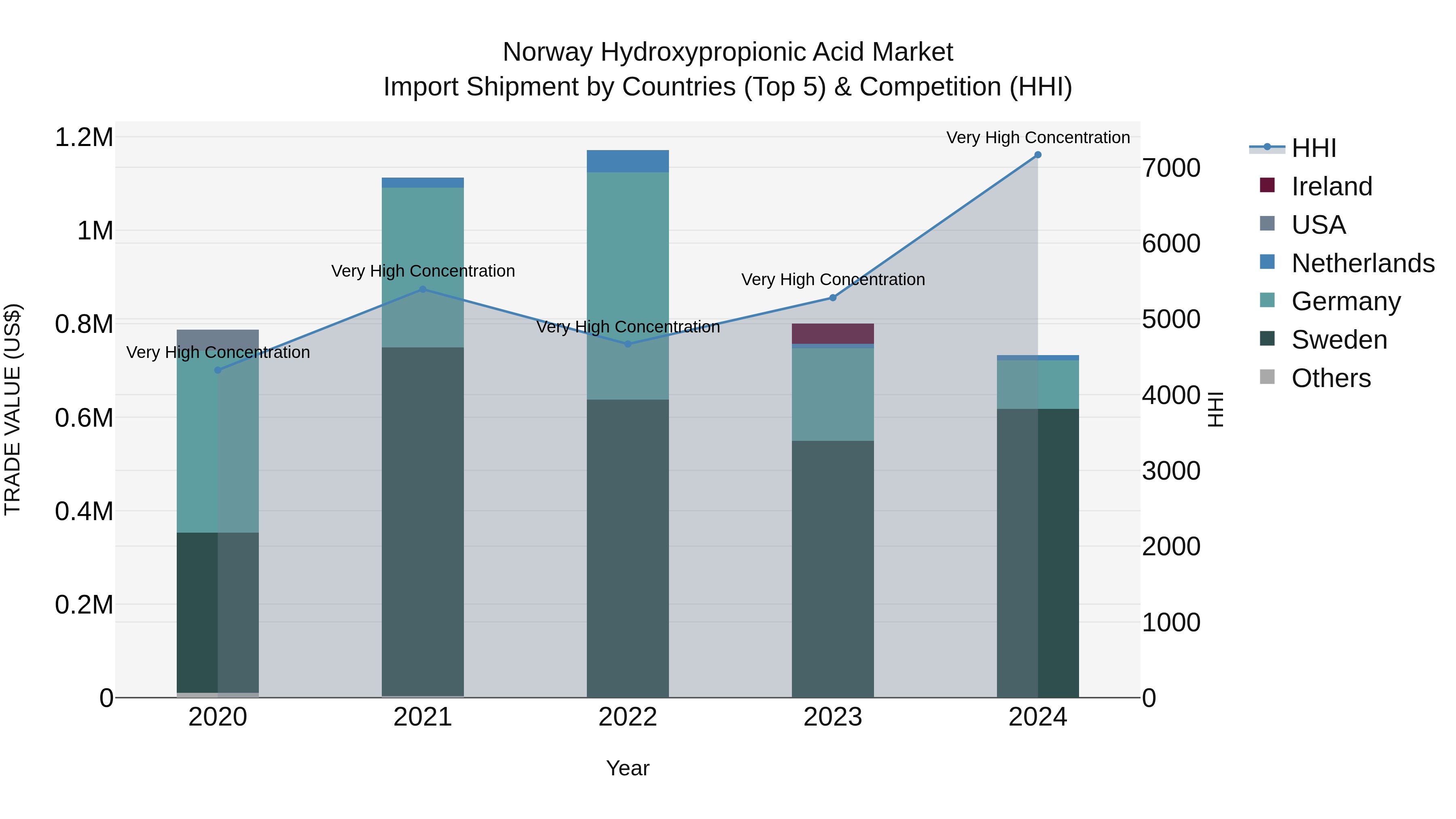This screenshot has width=1456, height=819.
Task: Click the 0.2M trade value tick
Action: (84, 605)
